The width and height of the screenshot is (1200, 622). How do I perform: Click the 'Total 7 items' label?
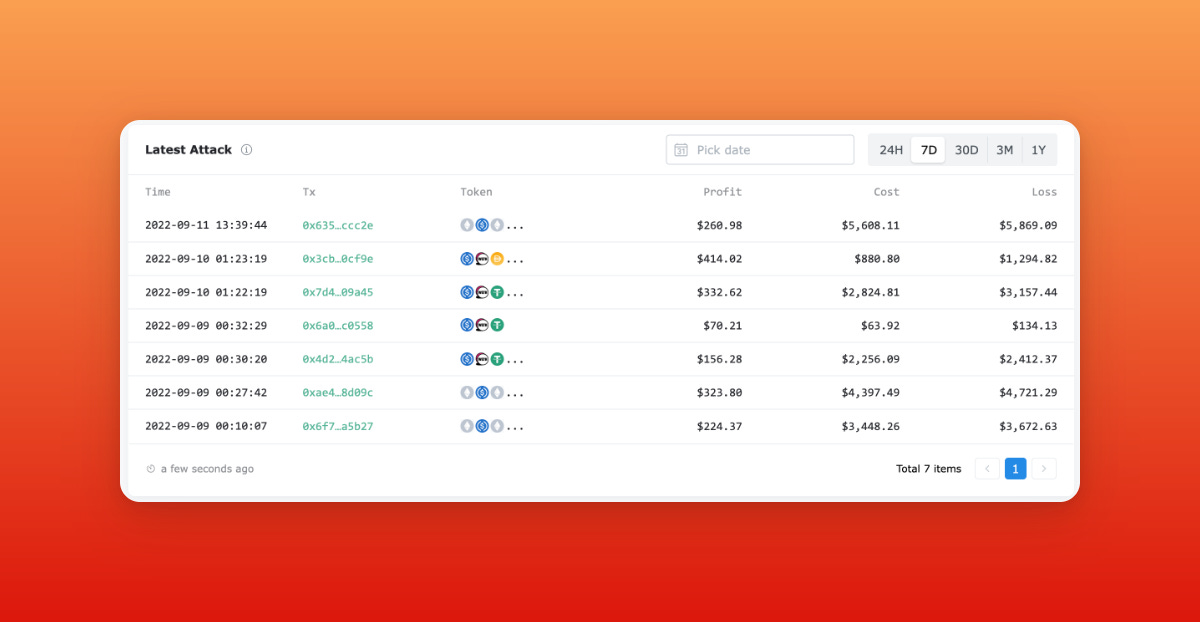click(929, 469)
